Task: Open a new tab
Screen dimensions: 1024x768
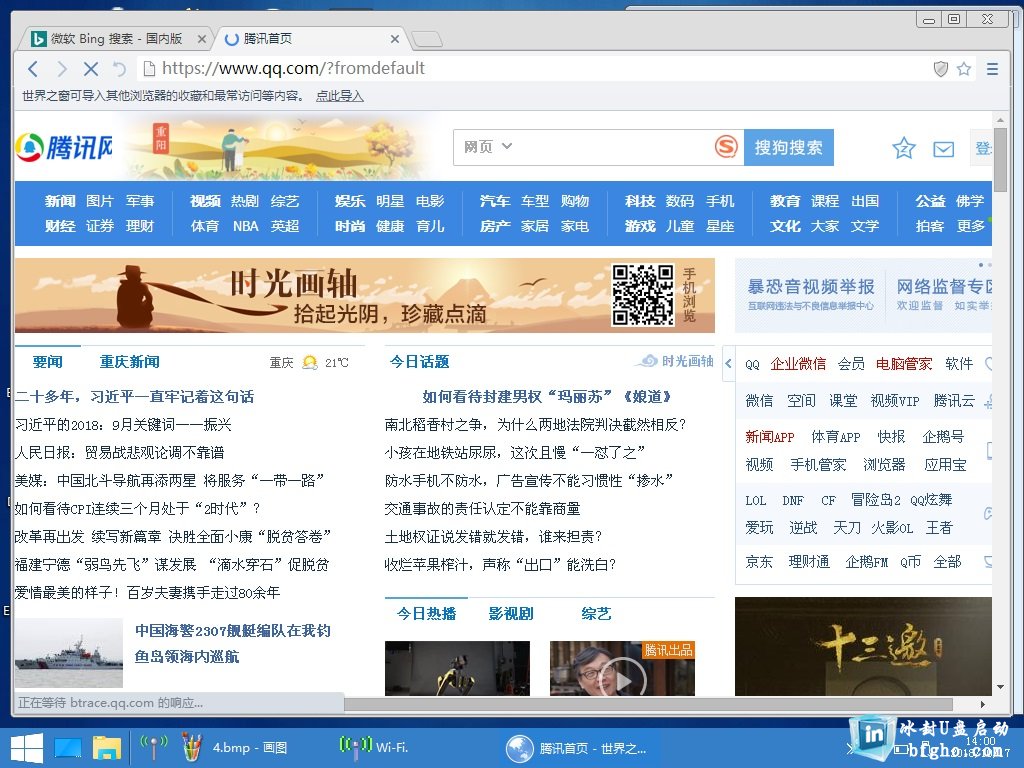Action: click(427, 39)
